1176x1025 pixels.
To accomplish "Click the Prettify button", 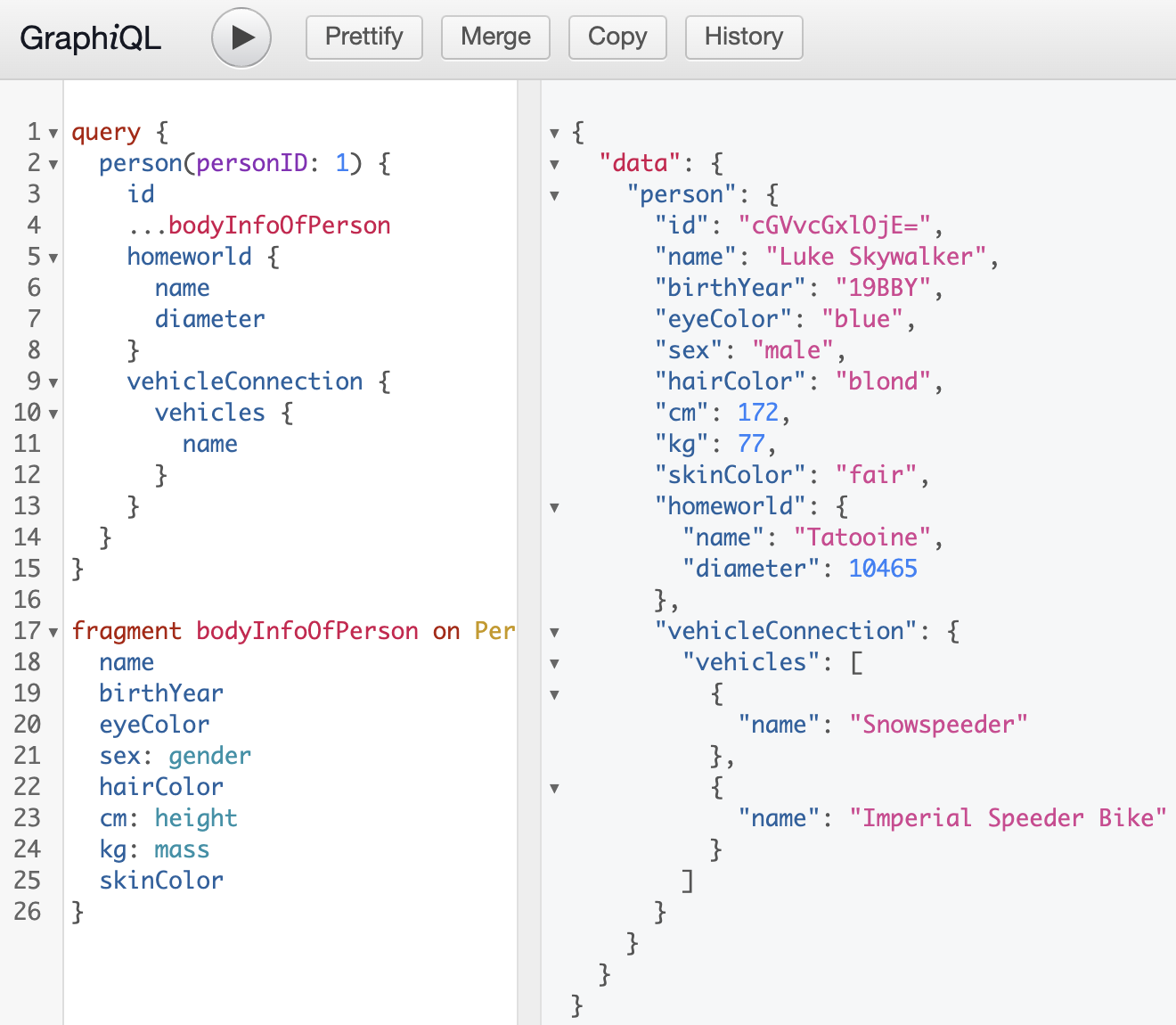I will pyautogui.click(x=364, y=37).
